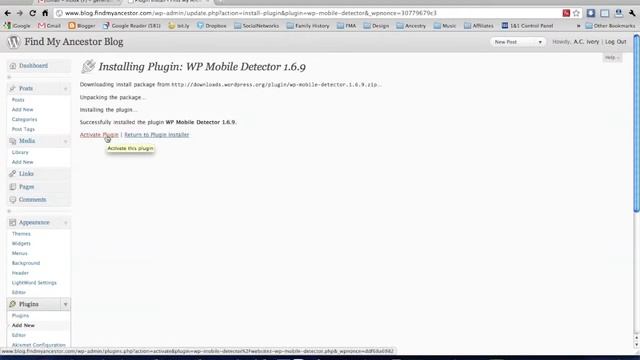The width and height of the screenshot is (640, 360).
Task: Expand Music bookmark folder
Action: tap(445, 26)
